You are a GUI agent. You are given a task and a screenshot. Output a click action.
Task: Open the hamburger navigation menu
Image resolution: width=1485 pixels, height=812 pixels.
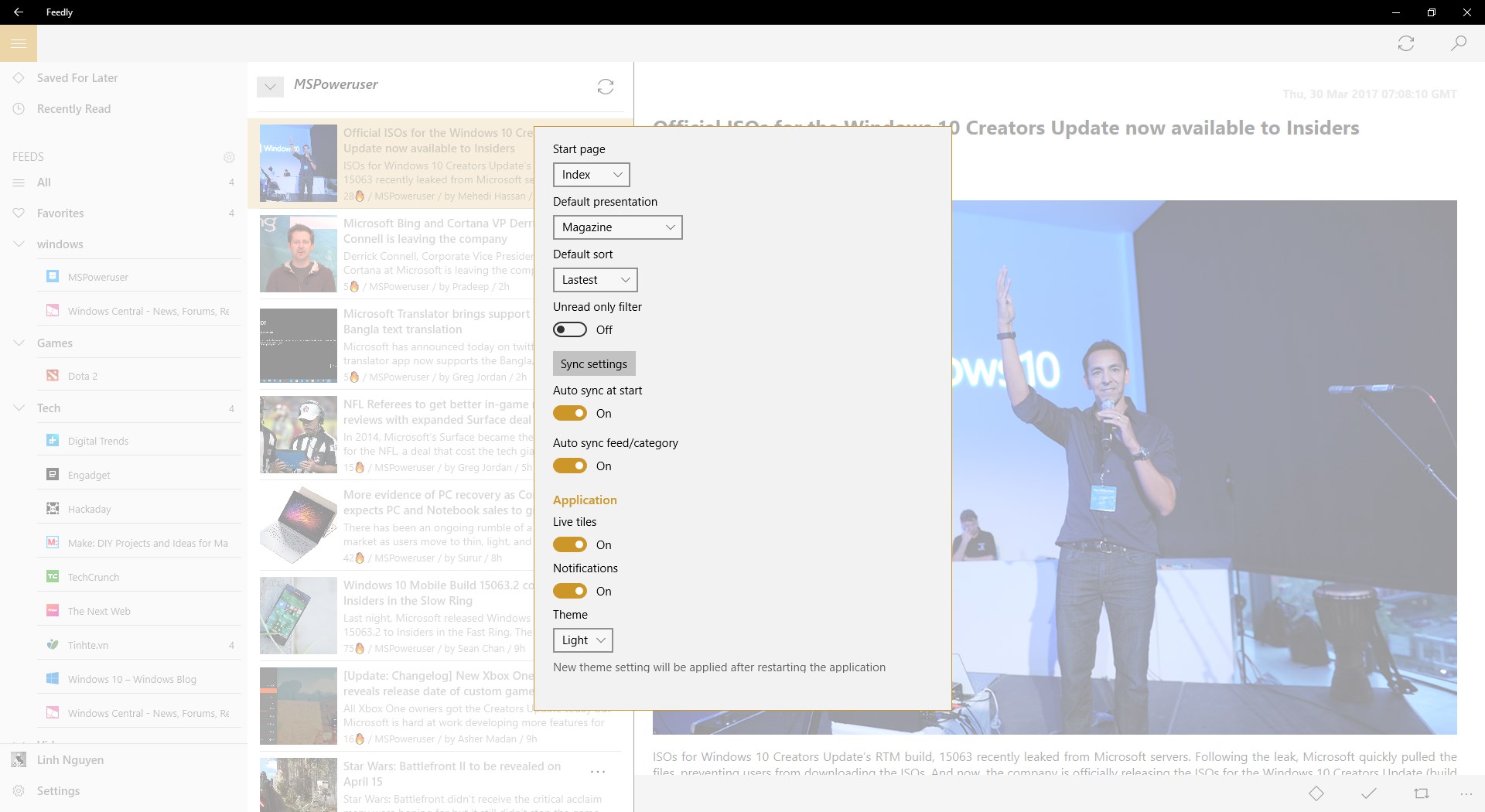pyautogui.click(x=19, y=43)
